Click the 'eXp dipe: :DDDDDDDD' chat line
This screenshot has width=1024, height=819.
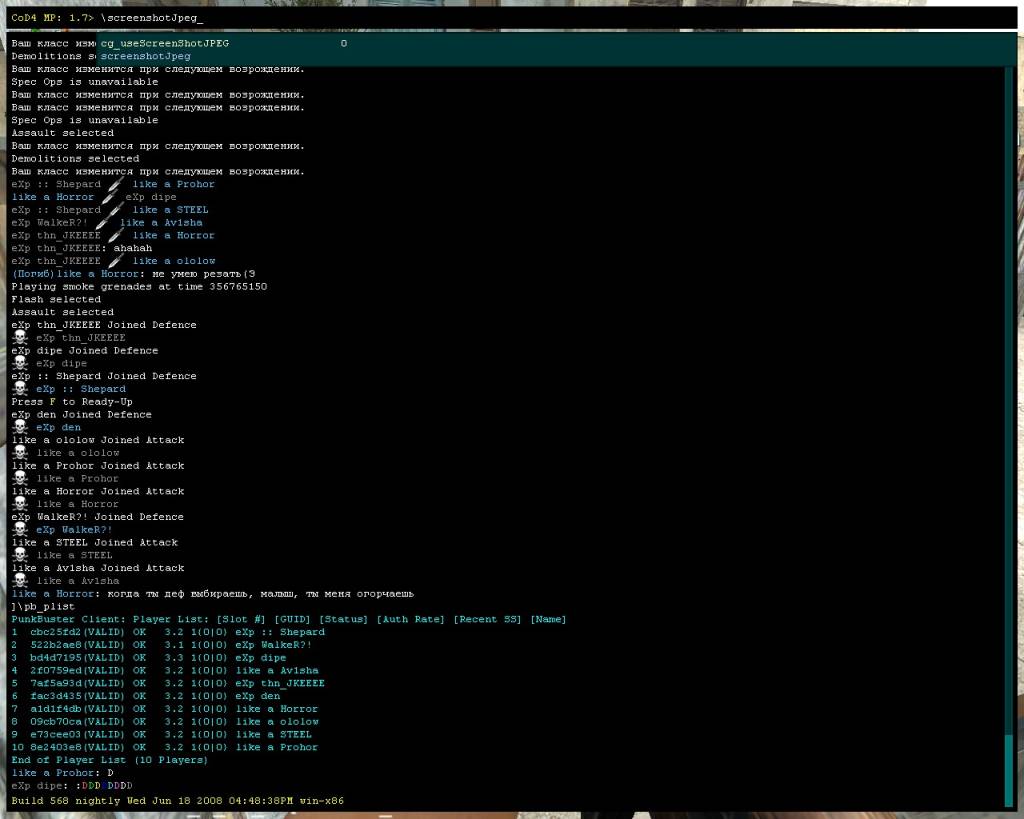pos(72,786)
